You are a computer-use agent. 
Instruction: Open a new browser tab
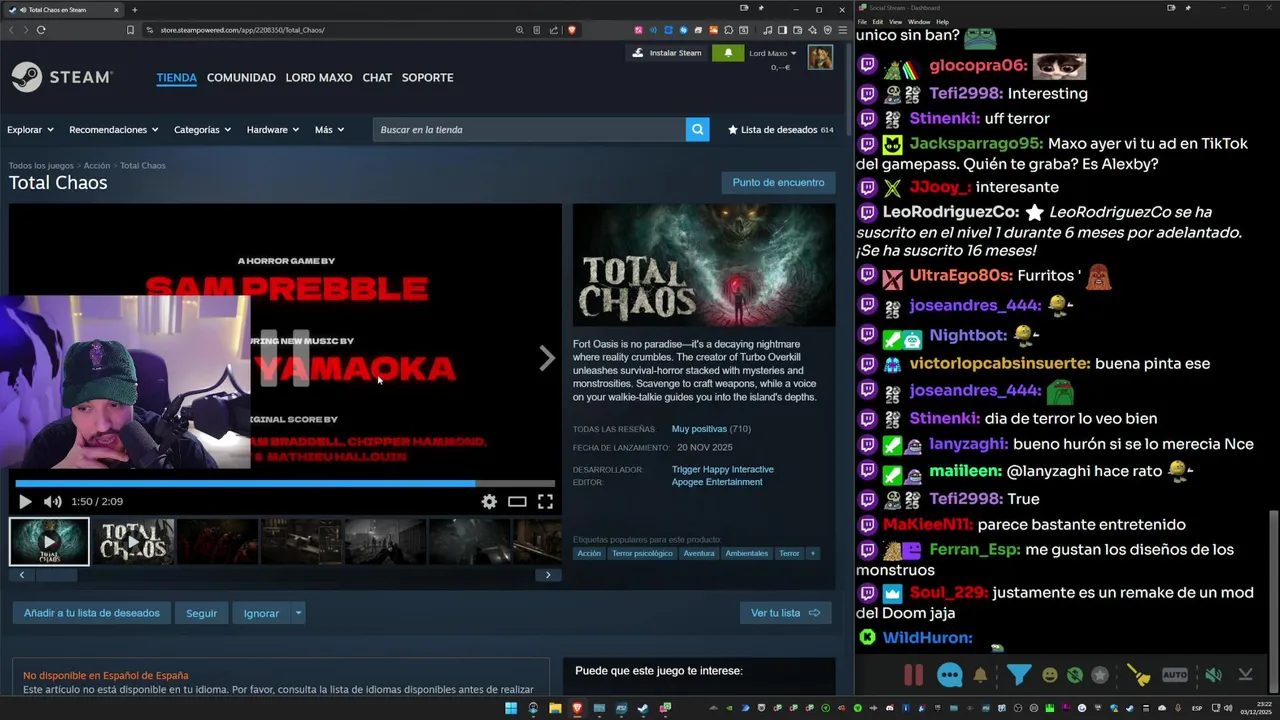[x=135, y=10]
